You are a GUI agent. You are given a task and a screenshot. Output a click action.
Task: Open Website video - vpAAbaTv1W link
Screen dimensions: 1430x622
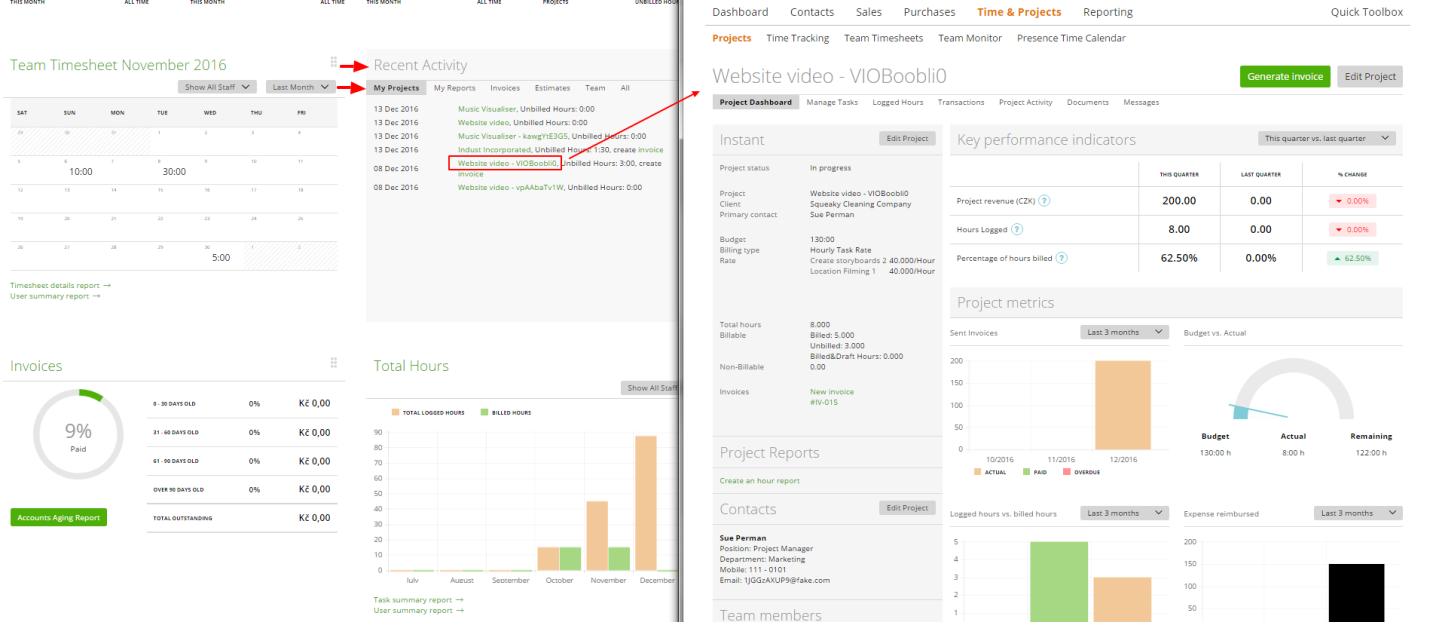pos(511,187)
